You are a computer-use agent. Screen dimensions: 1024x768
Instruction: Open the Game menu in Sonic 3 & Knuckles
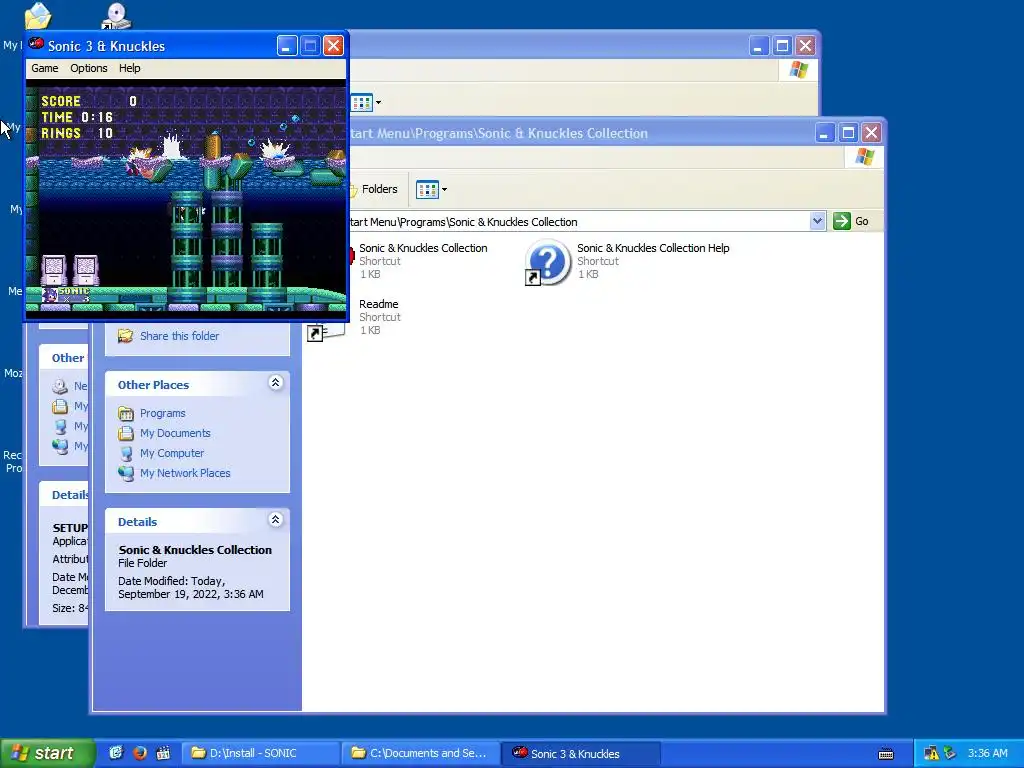click(x=44, y=68)
